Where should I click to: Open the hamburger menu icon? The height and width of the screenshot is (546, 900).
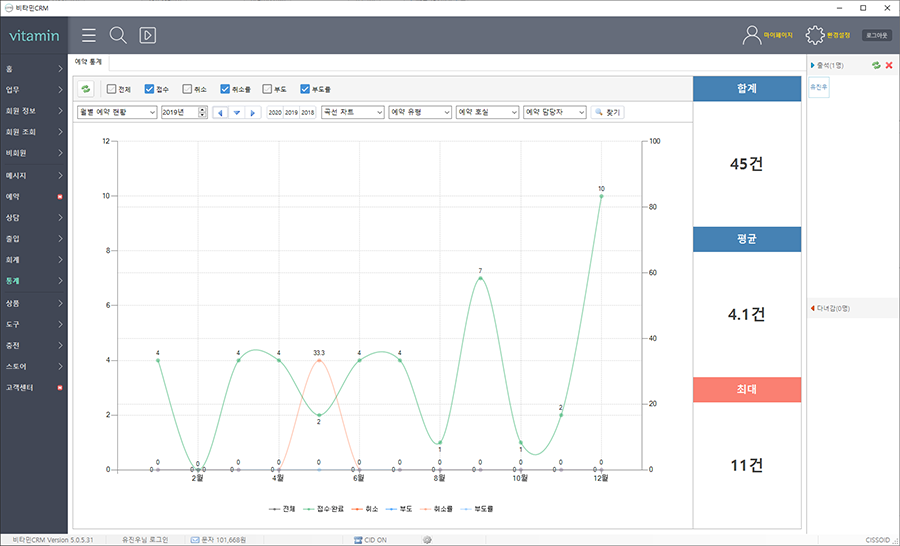88,36
